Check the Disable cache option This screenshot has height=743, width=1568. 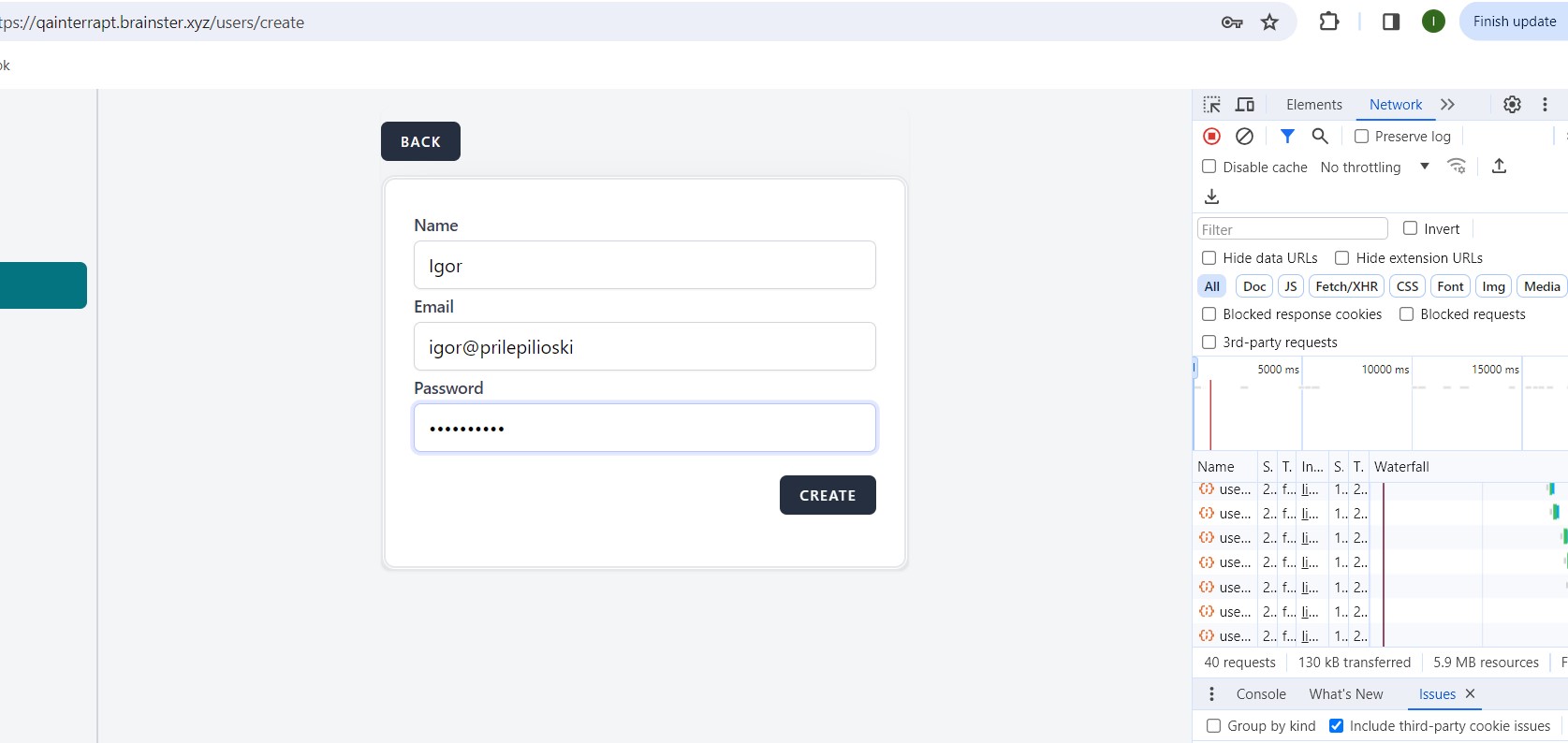1209,167
